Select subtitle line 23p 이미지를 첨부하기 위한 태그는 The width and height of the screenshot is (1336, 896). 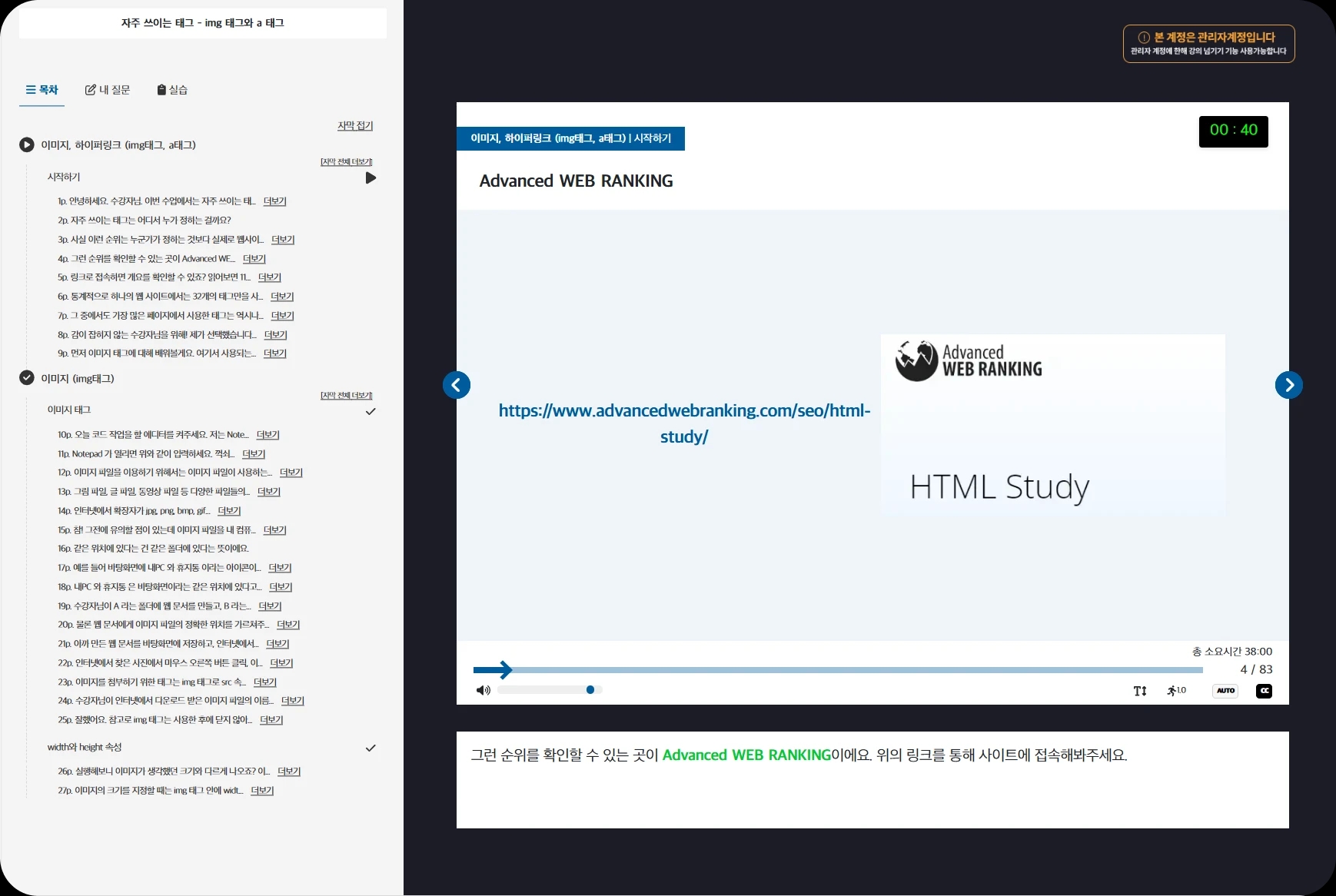coord(151,682)
